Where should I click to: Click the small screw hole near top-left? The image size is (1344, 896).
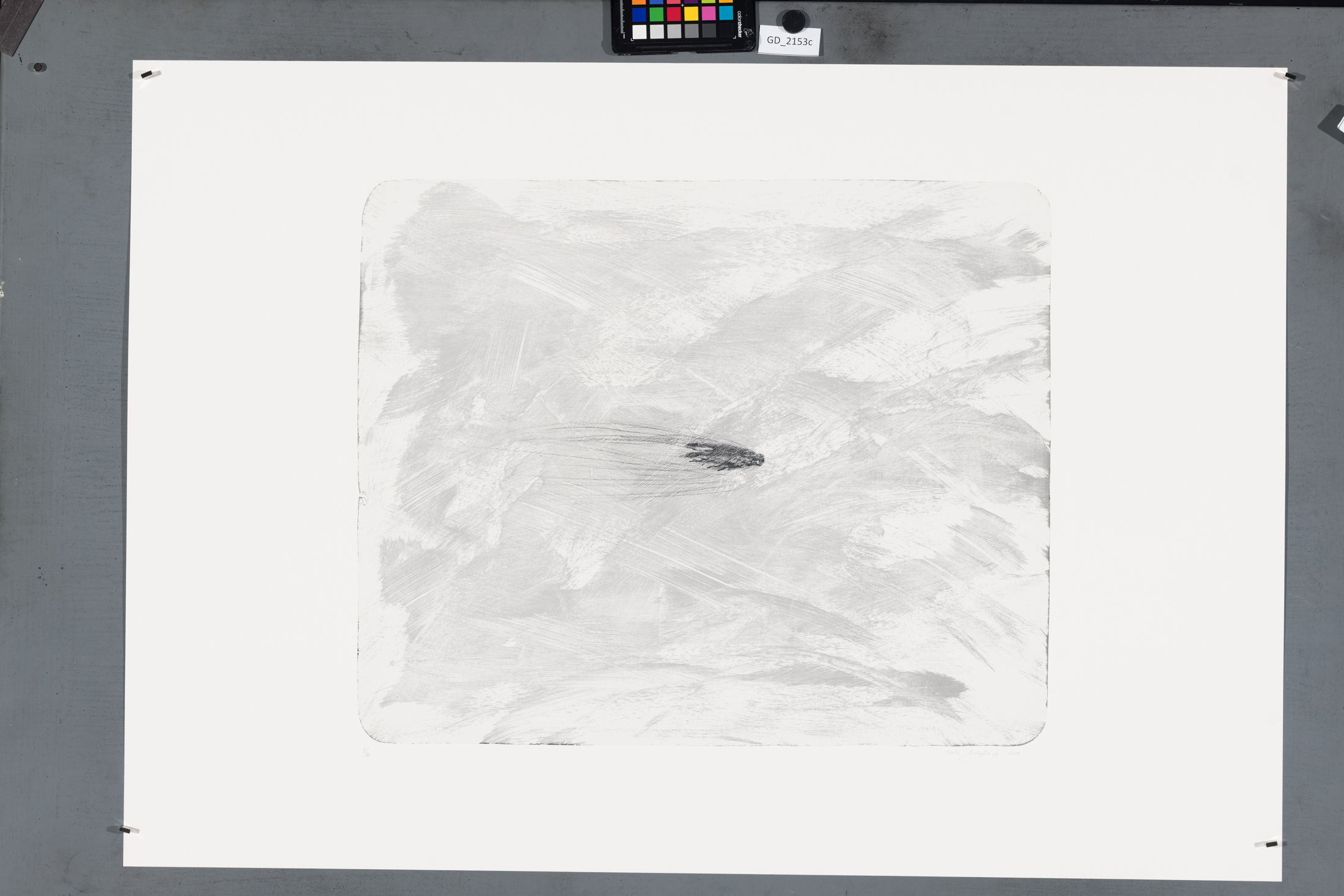(x=39, y=67)
